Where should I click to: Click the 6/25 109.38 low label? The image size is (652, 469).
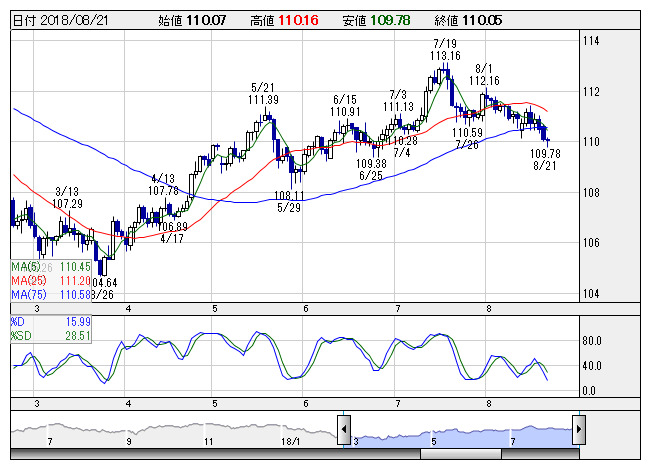[x=371, y=170]
